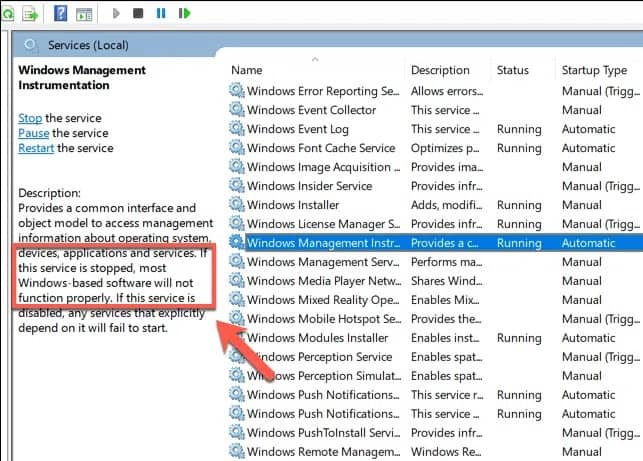Click gear icon of Windows Remote Management

pos(237,451)
